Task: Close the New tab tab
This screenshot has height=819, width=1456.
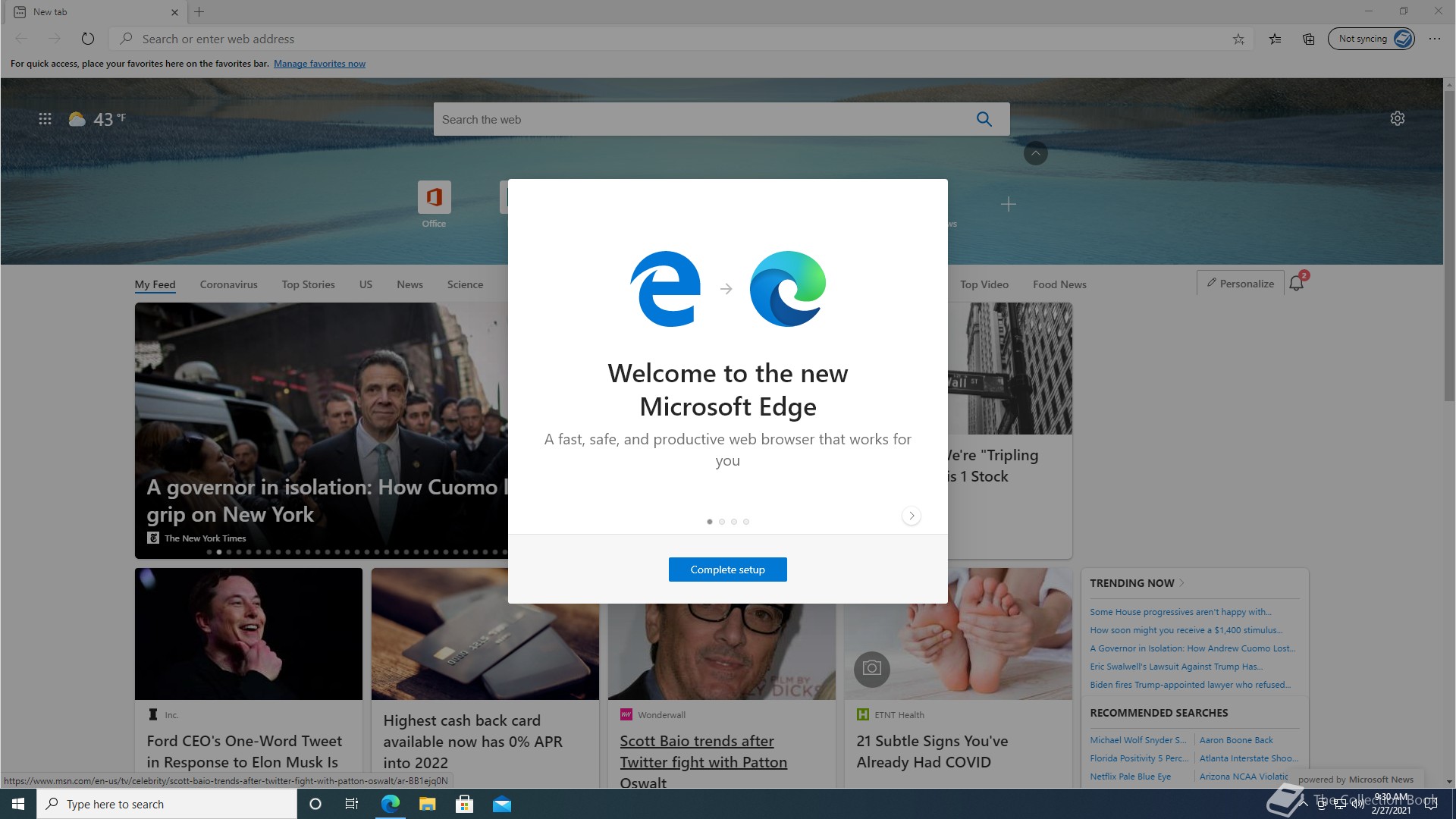Action: pyautogui.click(x=174, y=12)
